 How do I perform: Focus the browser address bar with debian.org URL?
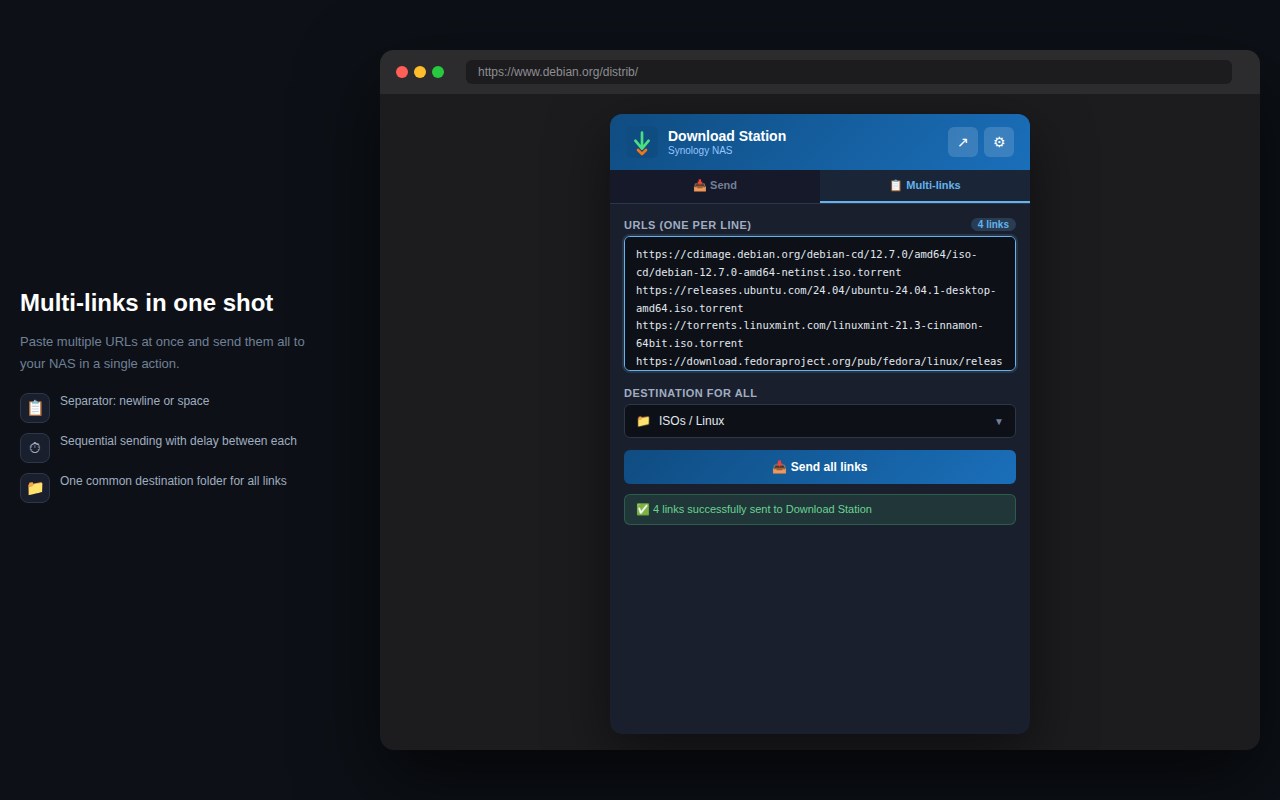[849, 72]
